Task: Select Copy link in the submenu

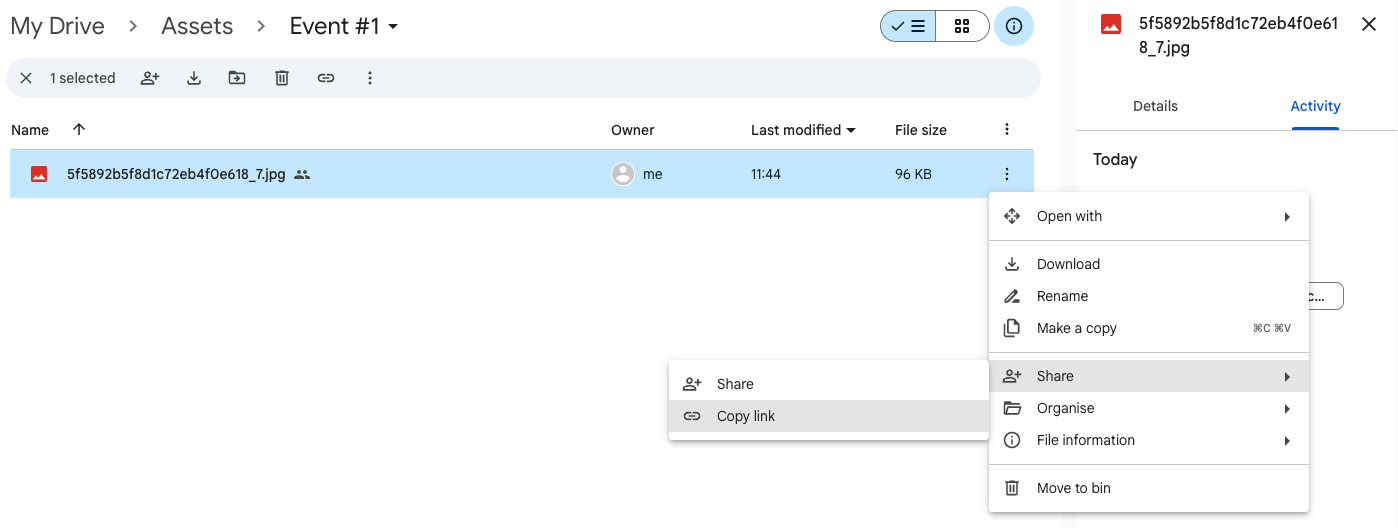Action: click(x=829, y=416)
